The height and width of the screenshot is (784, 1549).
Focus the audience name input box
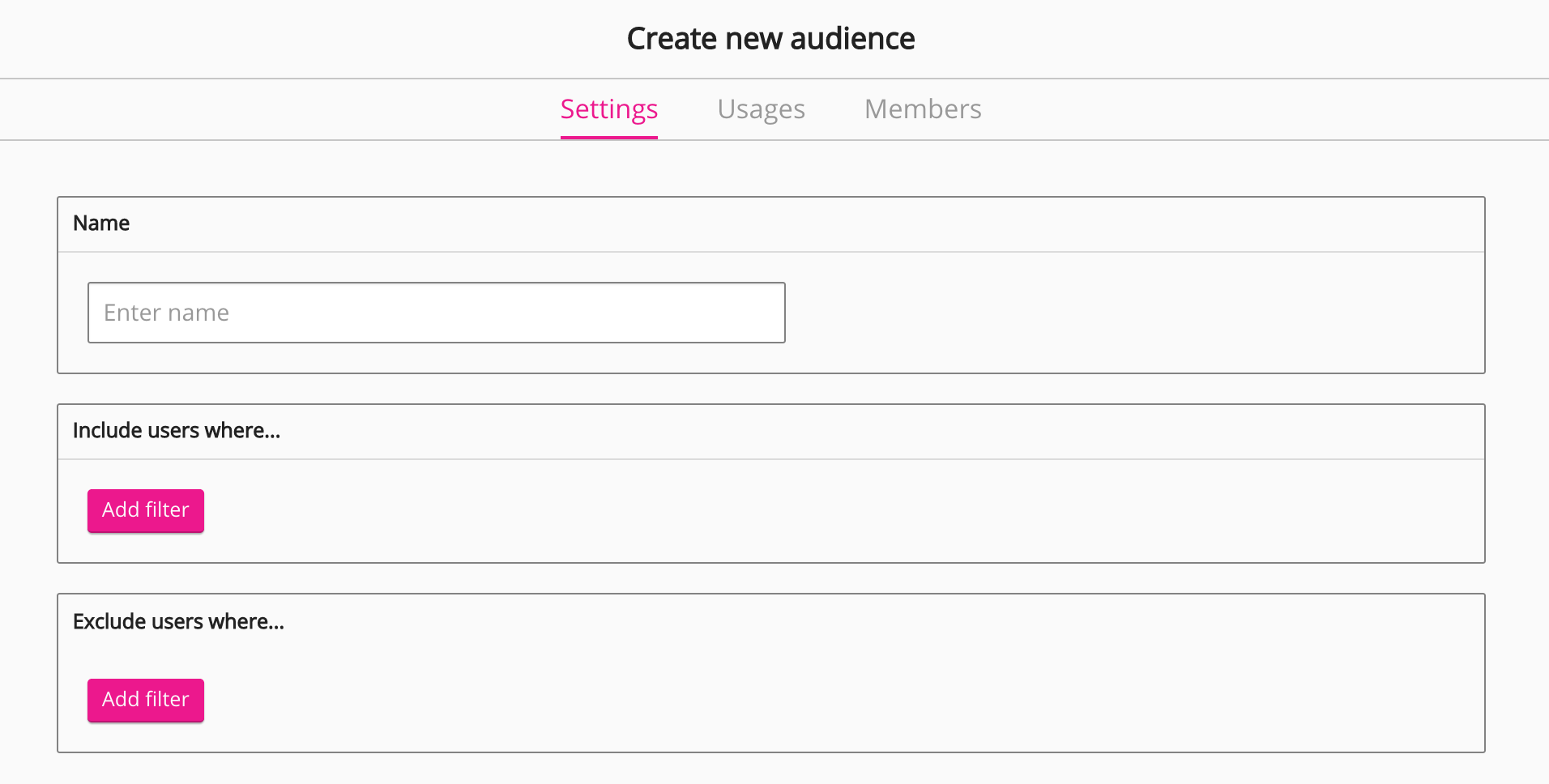[436, 313]
